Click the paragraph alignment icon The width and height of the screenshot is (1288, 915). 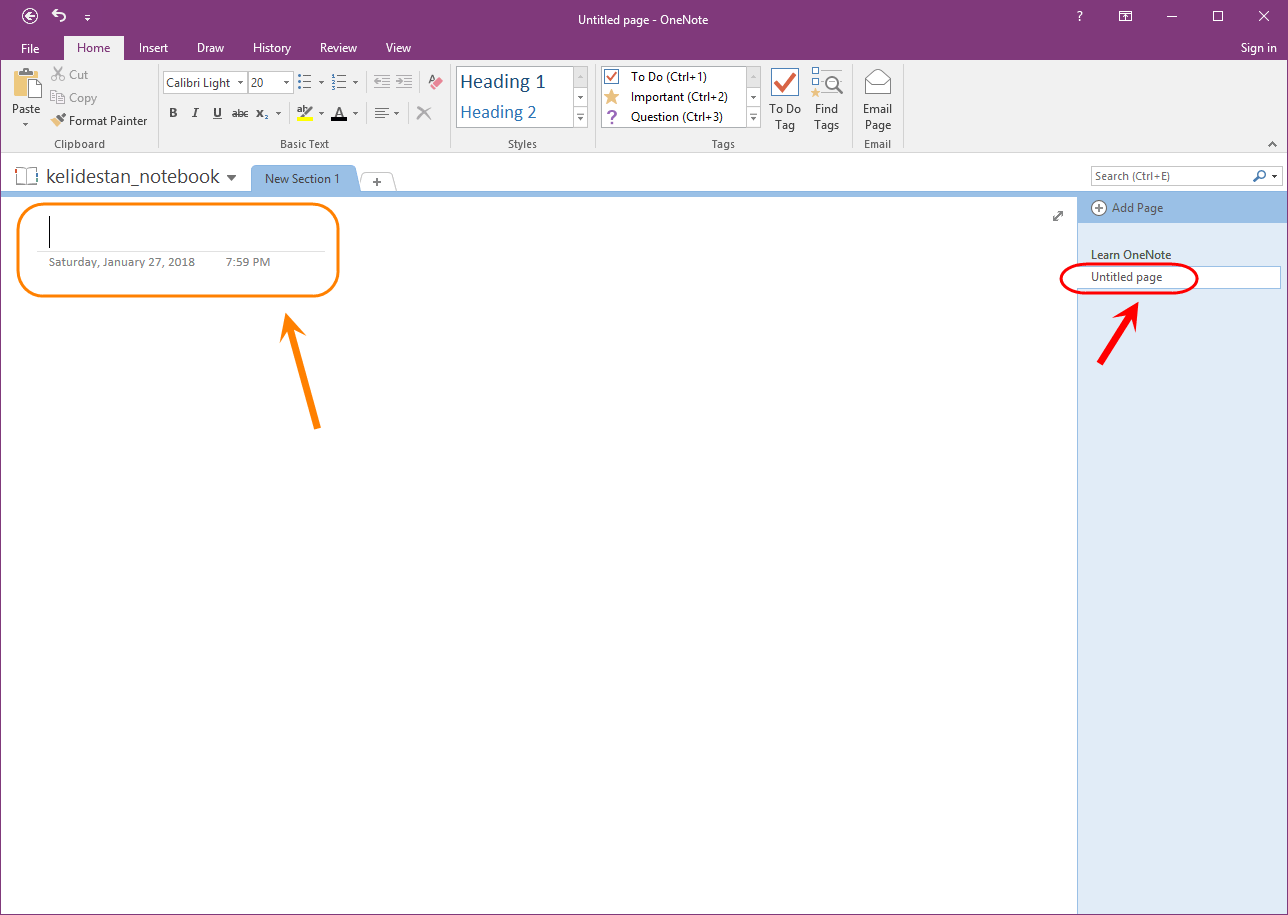(x=381, y=113)
